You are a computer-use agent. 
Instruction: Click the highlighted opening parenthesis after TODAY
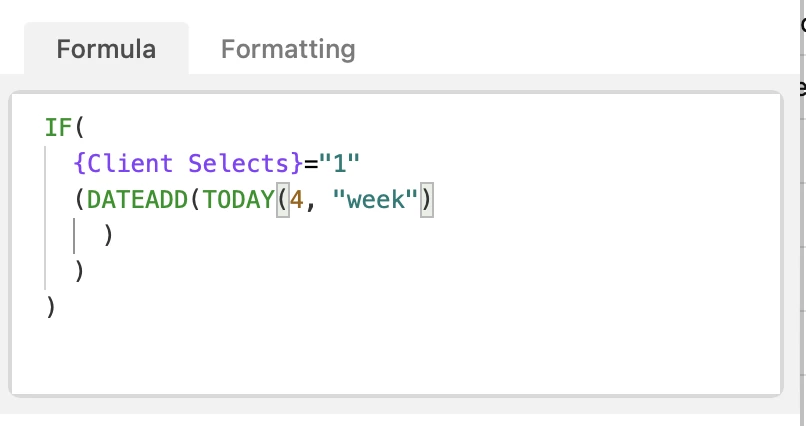283,200
